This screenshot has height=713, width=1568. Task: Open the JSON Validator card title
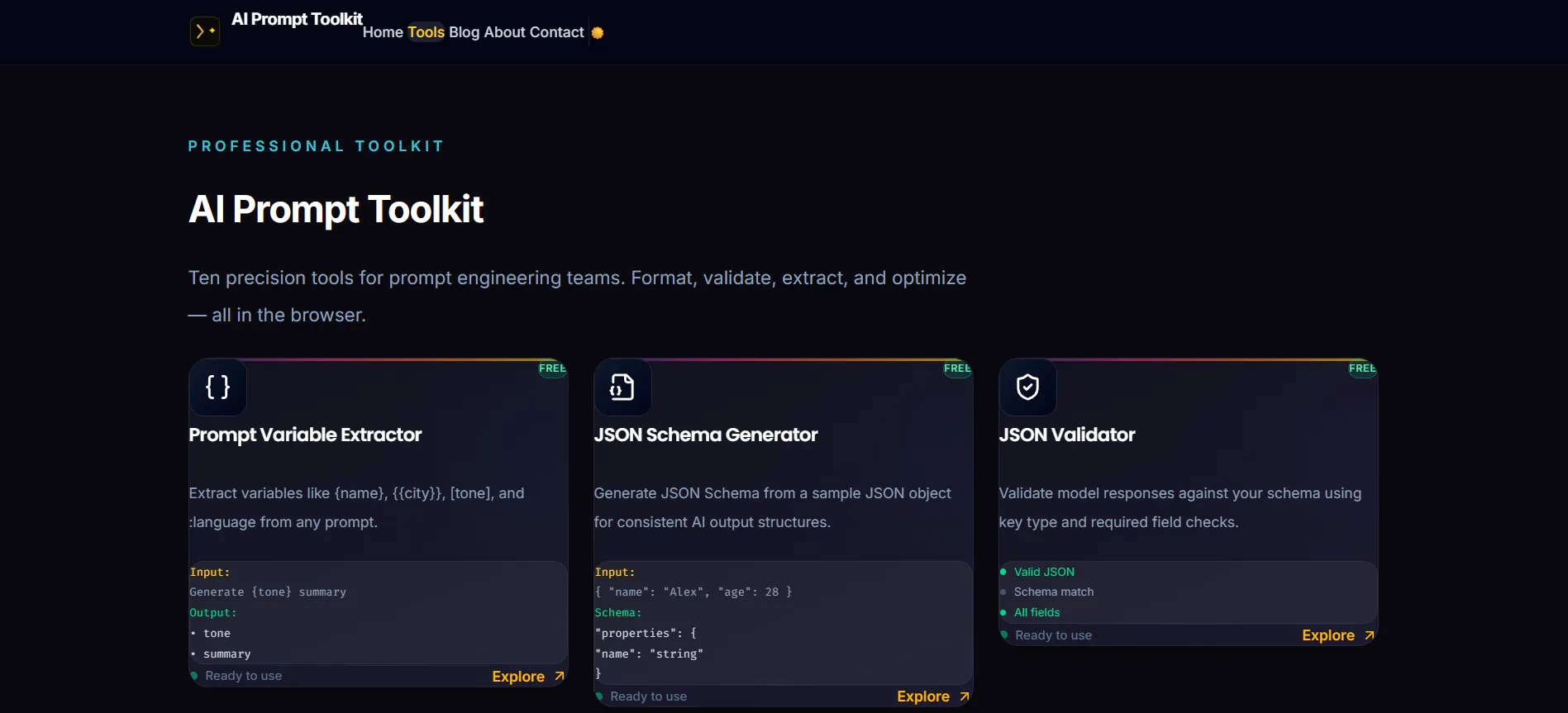pos(1067,435)
